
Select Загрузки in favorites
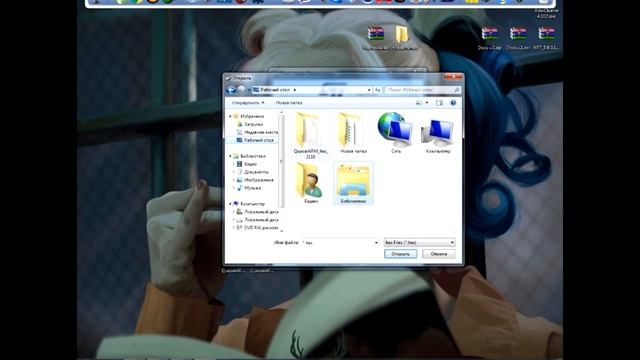253,124
